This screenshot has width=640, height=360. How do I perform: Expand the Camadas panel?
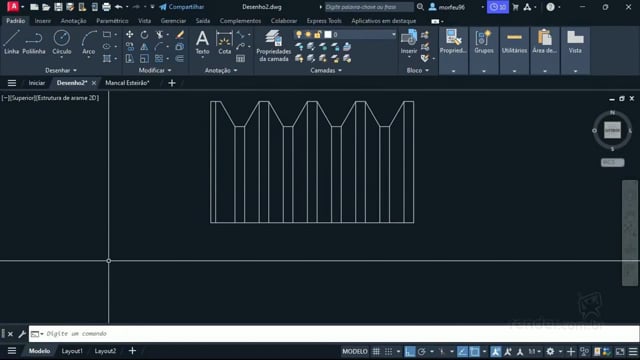point(326,70)
